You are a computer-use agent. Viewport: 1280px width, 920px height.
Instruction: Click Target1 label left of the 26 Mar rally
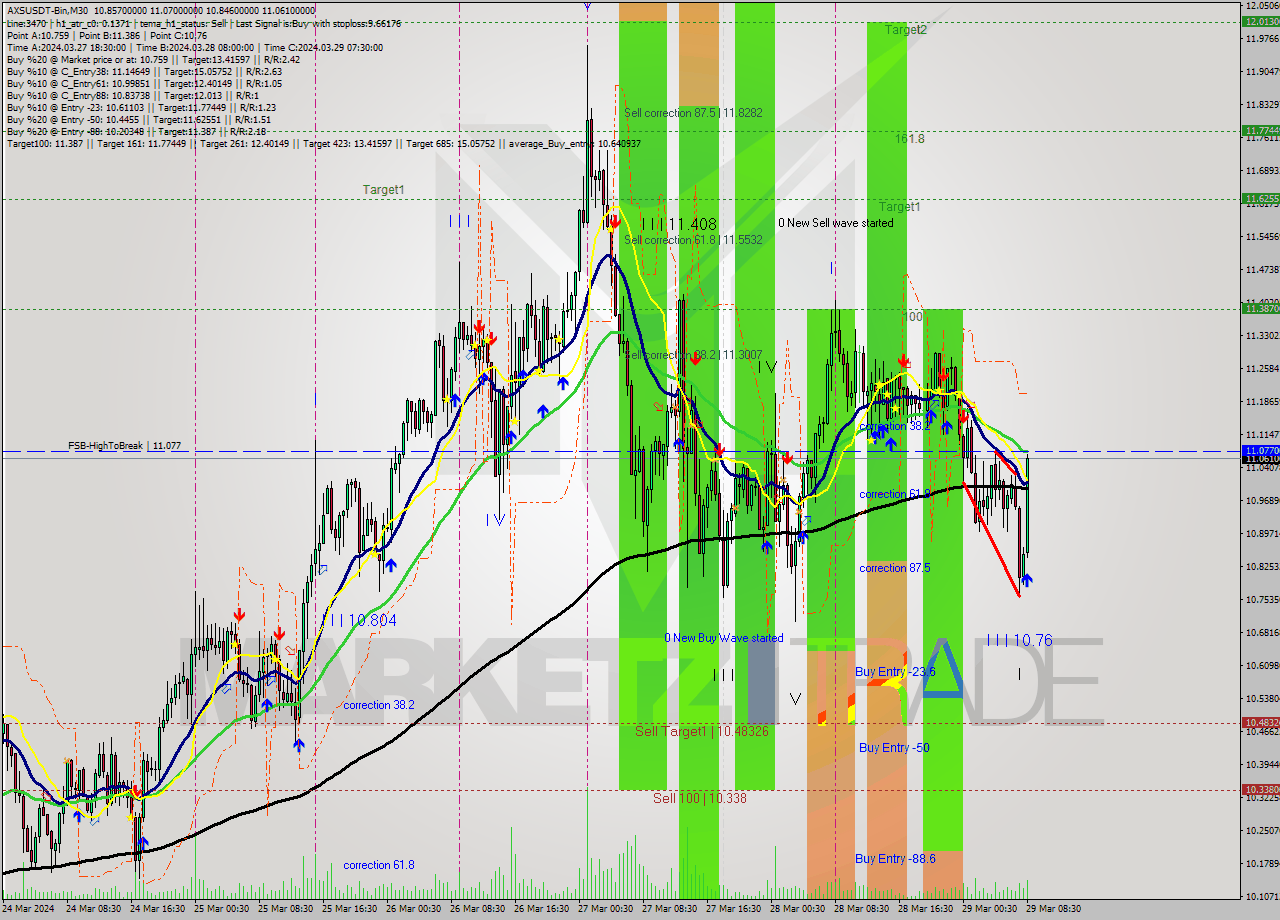tap(383, 189)
